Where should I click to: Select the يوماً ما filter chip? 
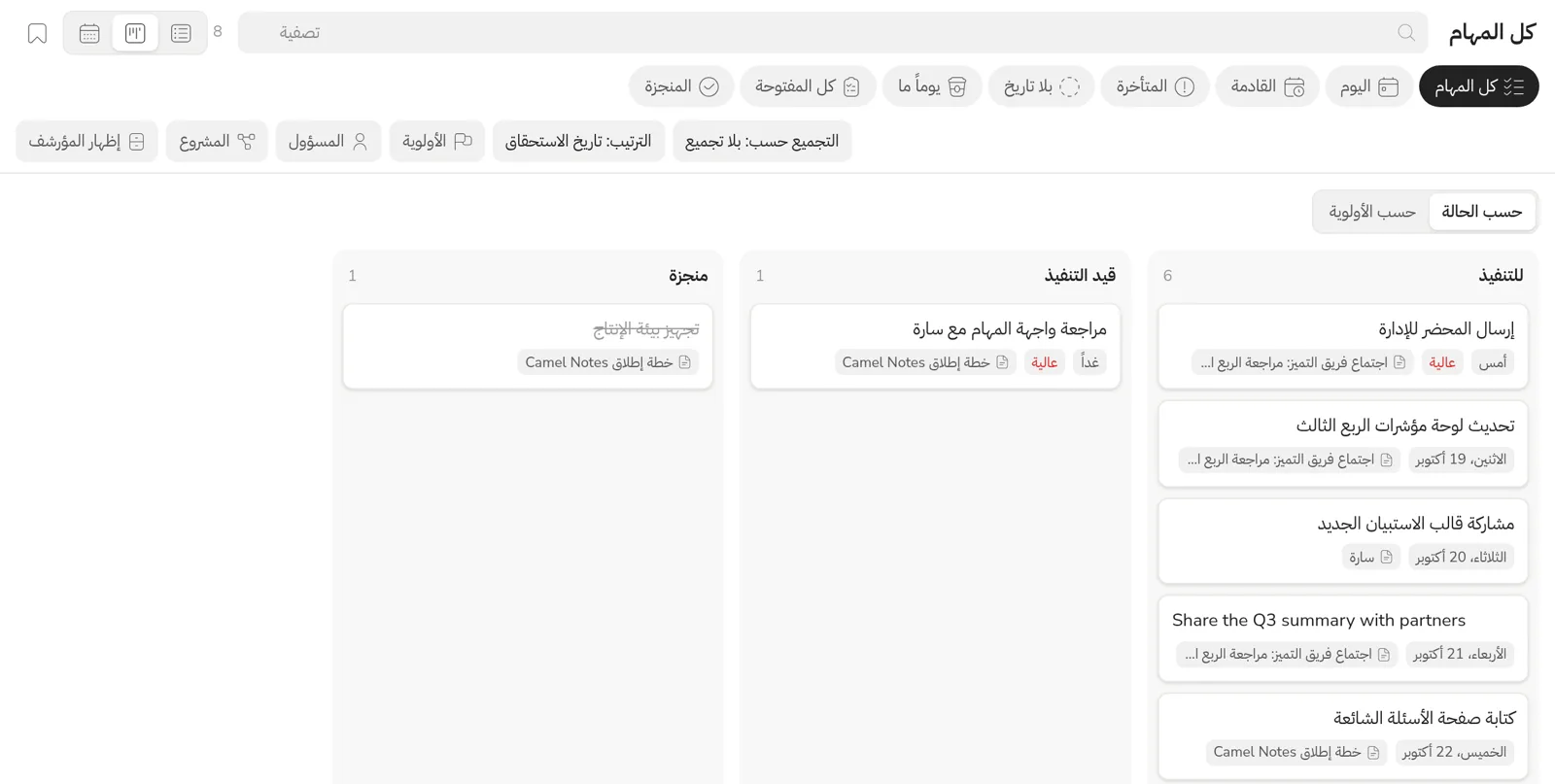coord(932,86)
